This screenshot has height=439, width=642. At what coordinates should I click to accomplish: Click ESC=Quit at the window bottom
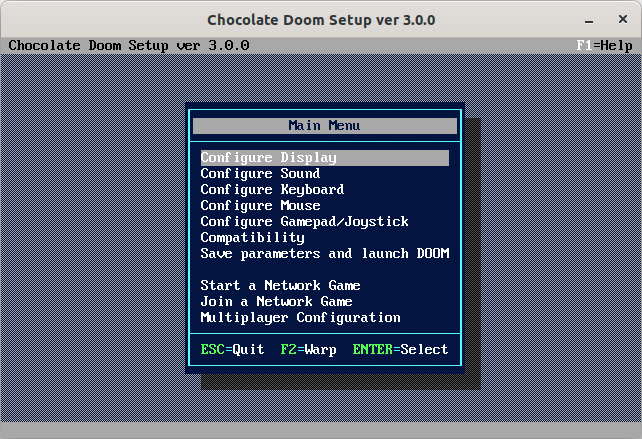pos(232,349)
